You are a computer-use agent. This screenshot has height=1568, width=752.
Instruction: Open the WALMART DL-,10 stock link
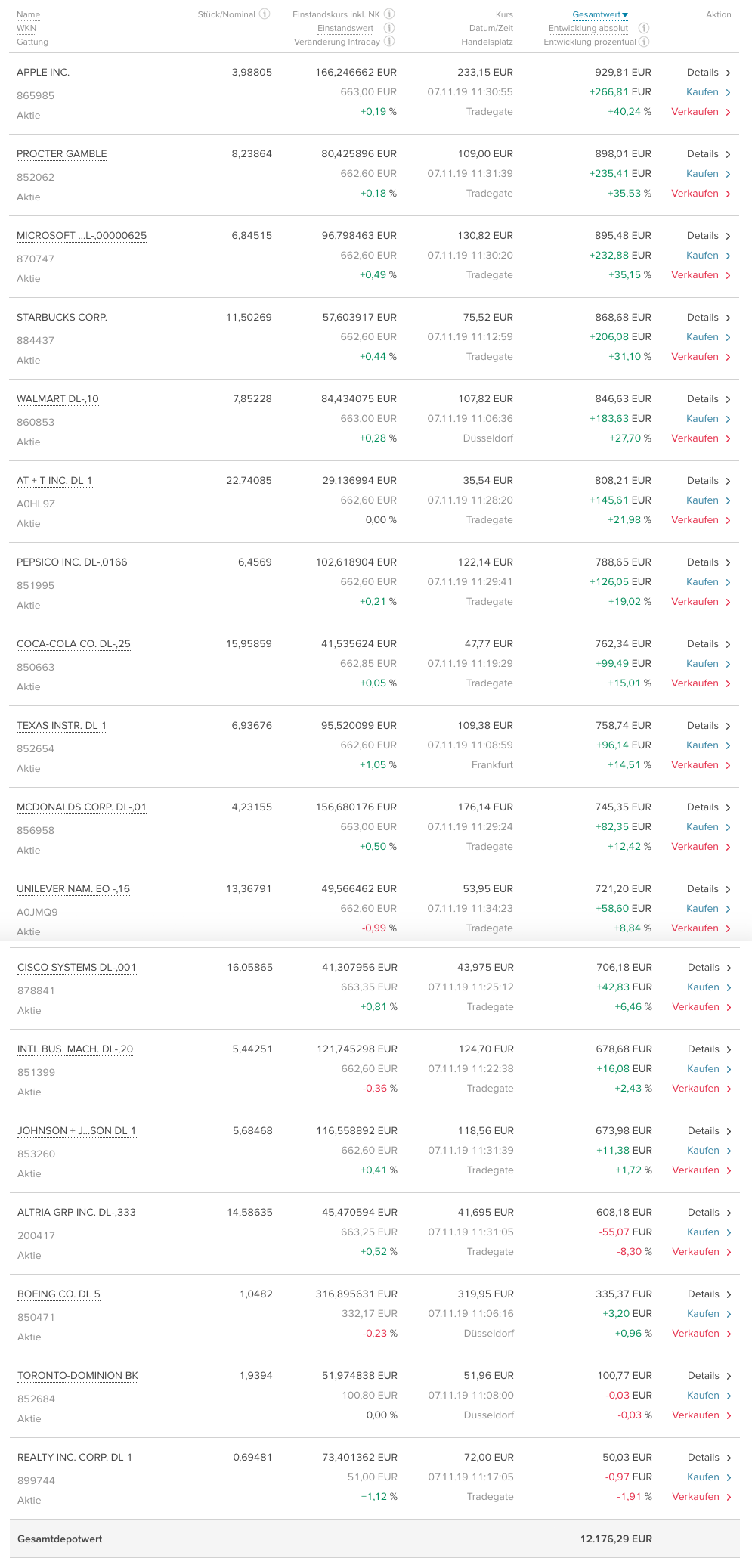[x=57, y=399]
